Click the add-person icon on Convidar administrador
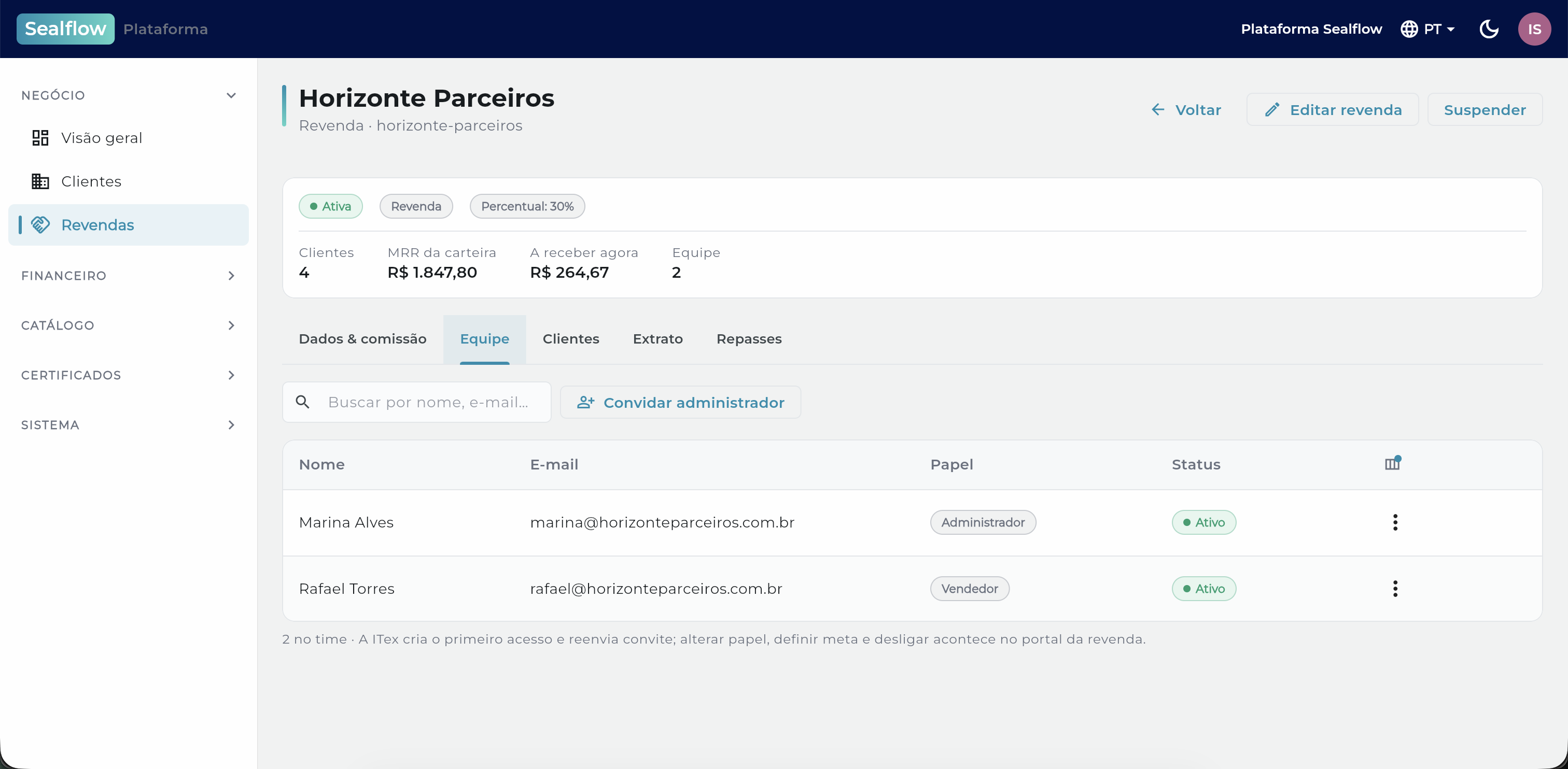Screen dimensions: 1568x769 tap(585, 402)
